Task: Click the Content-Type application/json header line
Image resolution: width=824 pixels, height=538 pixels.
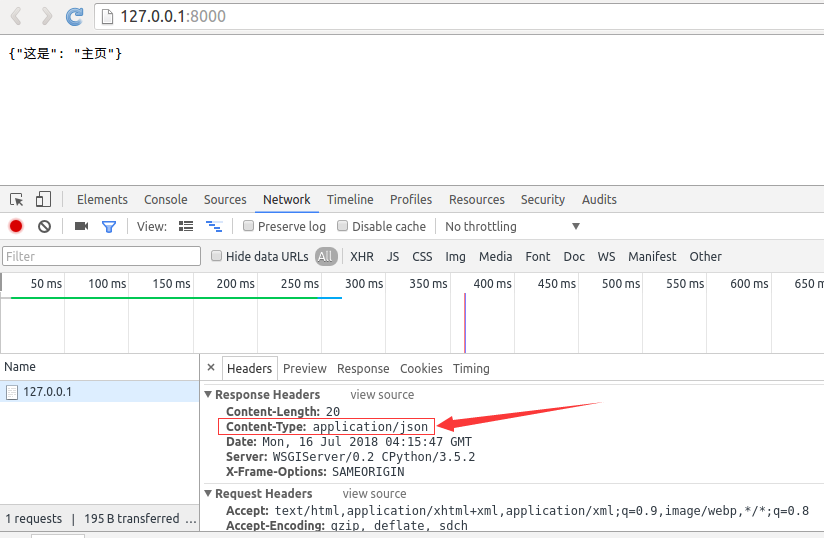Action: tap(327, 427)
